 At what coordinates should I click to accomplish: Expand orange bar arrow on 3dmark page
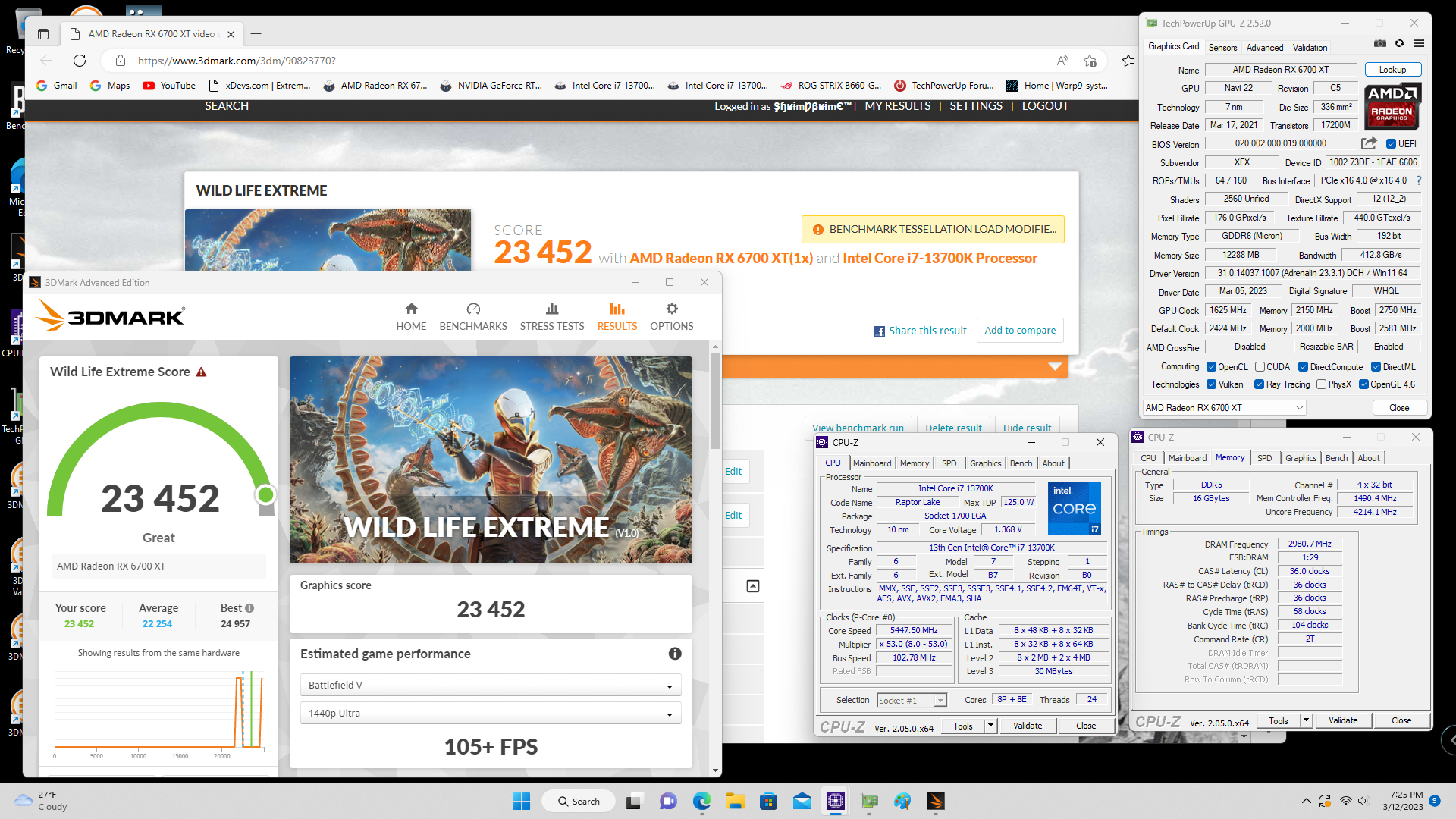[x=1055, y=366]
